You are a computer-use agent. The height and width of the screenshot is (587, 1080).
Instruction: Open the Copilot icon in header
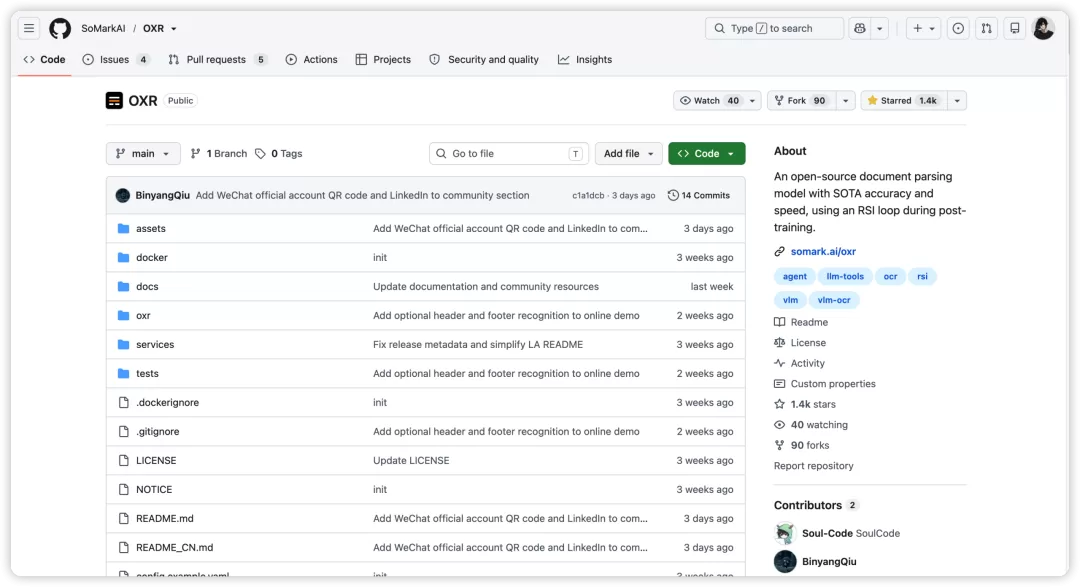point(860,28)
